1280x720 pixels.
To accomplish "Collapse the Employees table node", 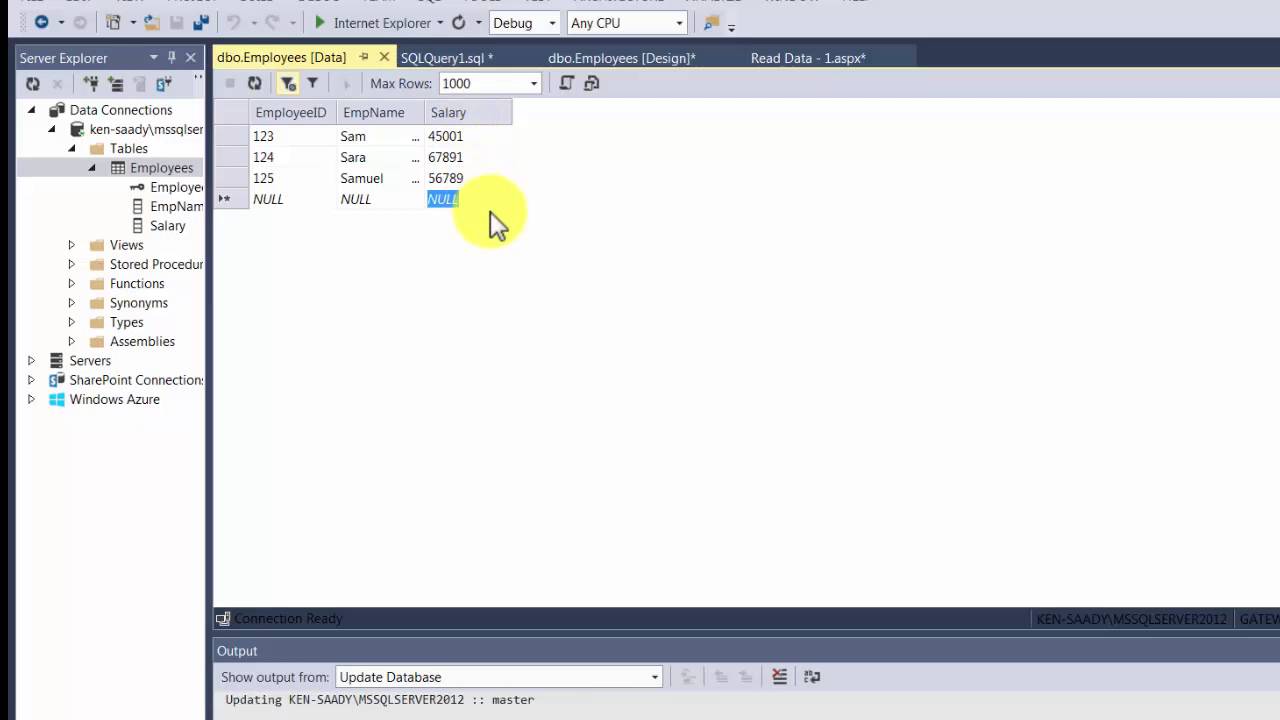I will click(91, 168).
